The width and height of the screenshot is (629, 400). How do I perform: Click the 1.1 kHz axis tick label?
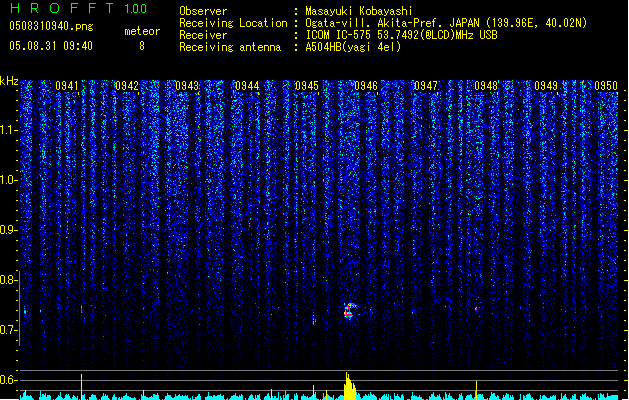click(8, 130)
